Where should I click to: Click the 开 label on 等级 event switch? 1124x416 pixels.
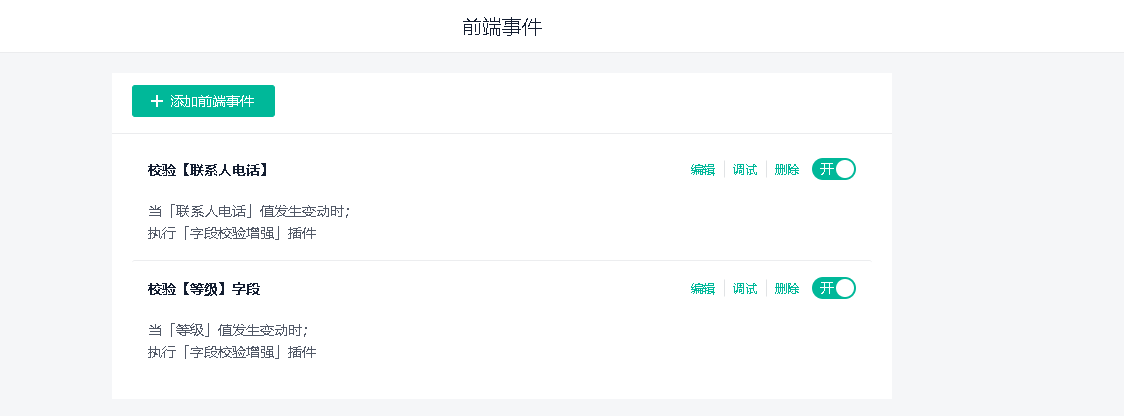pos(827,288)
